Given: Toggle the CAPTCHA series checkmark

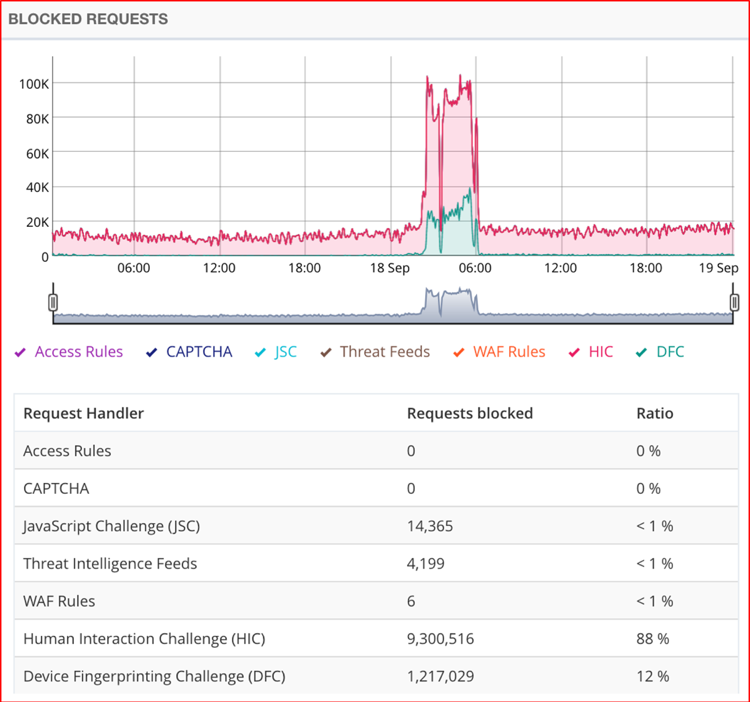Looking at the screenshot, I should pos(152,352).
